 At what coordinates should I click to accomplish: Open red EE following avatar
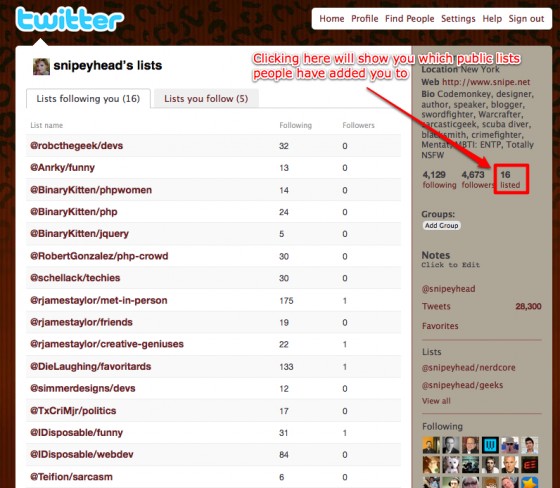click(529, 465)
